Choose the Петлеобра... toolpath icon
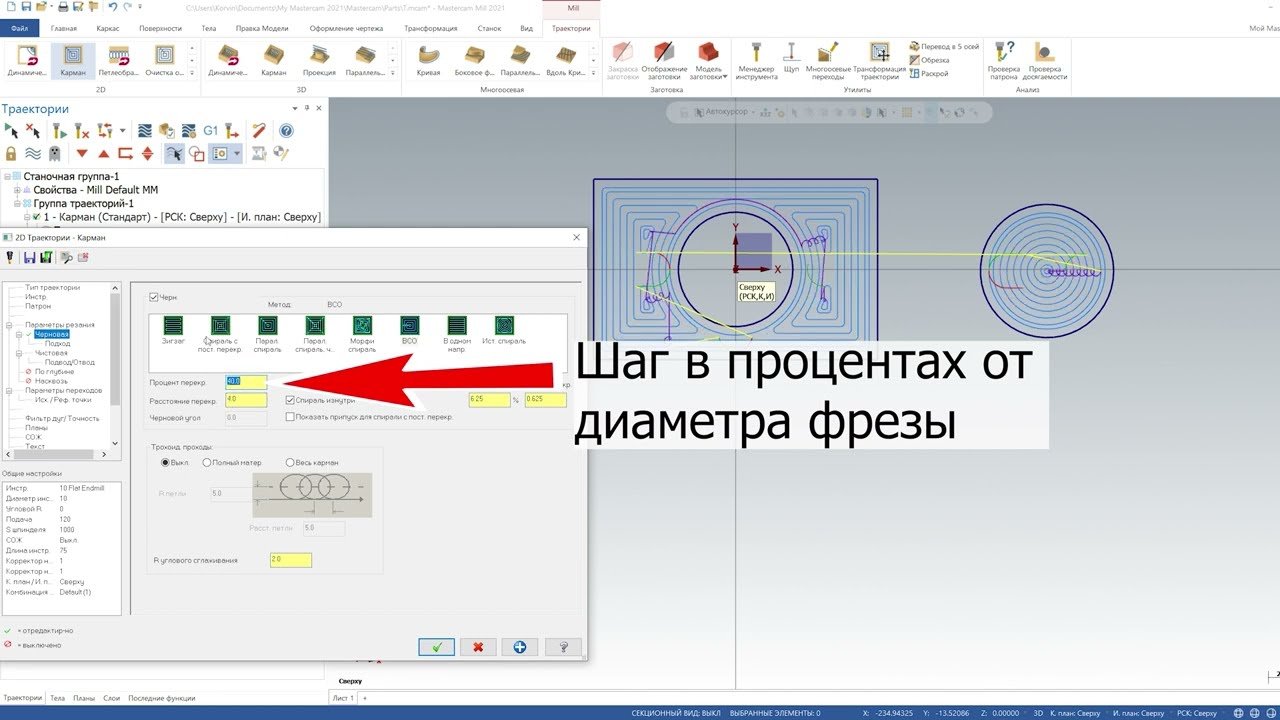Screen dimensions: 1280x720 coord(119,60)
